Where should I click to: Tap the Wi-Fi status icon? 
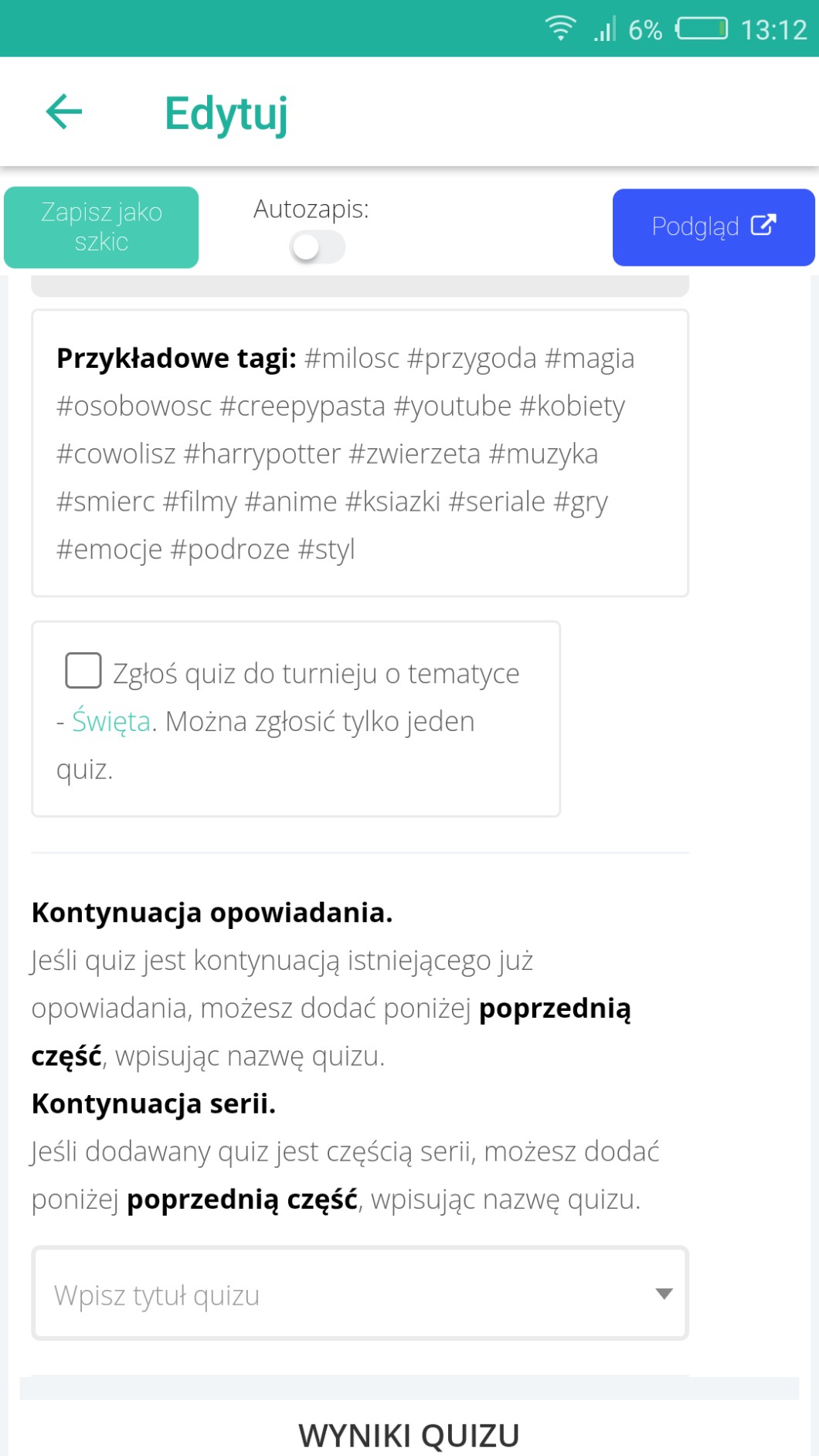tap(560, 29)
